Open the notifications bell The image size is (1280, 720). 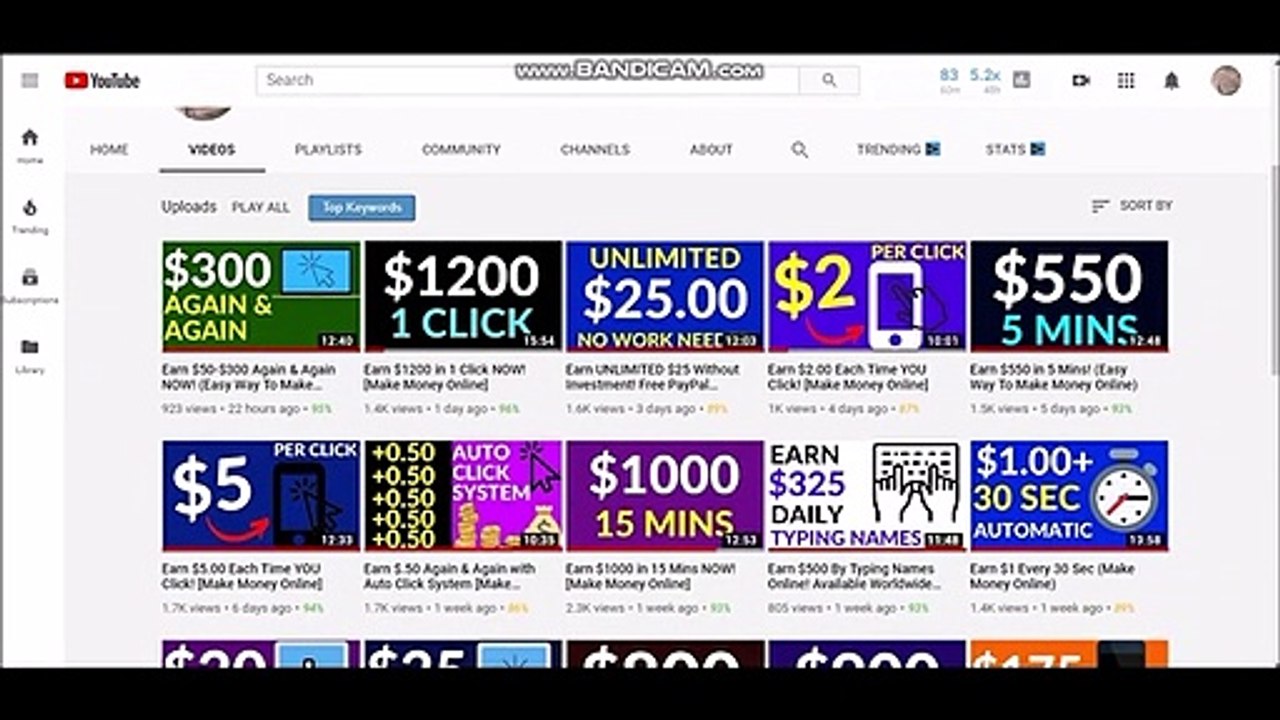click(x=1172, y=80)
